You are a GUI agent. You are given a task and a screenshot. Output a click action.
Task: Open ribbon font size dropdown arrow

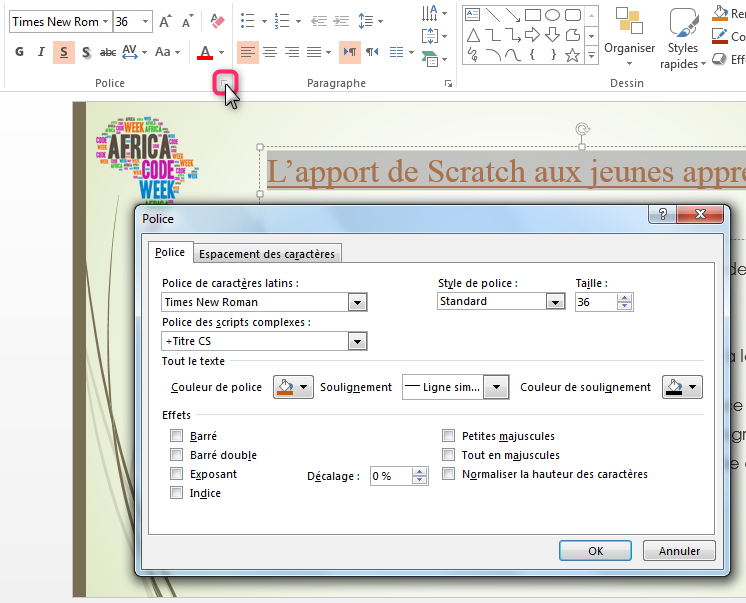tap(145, 21)
